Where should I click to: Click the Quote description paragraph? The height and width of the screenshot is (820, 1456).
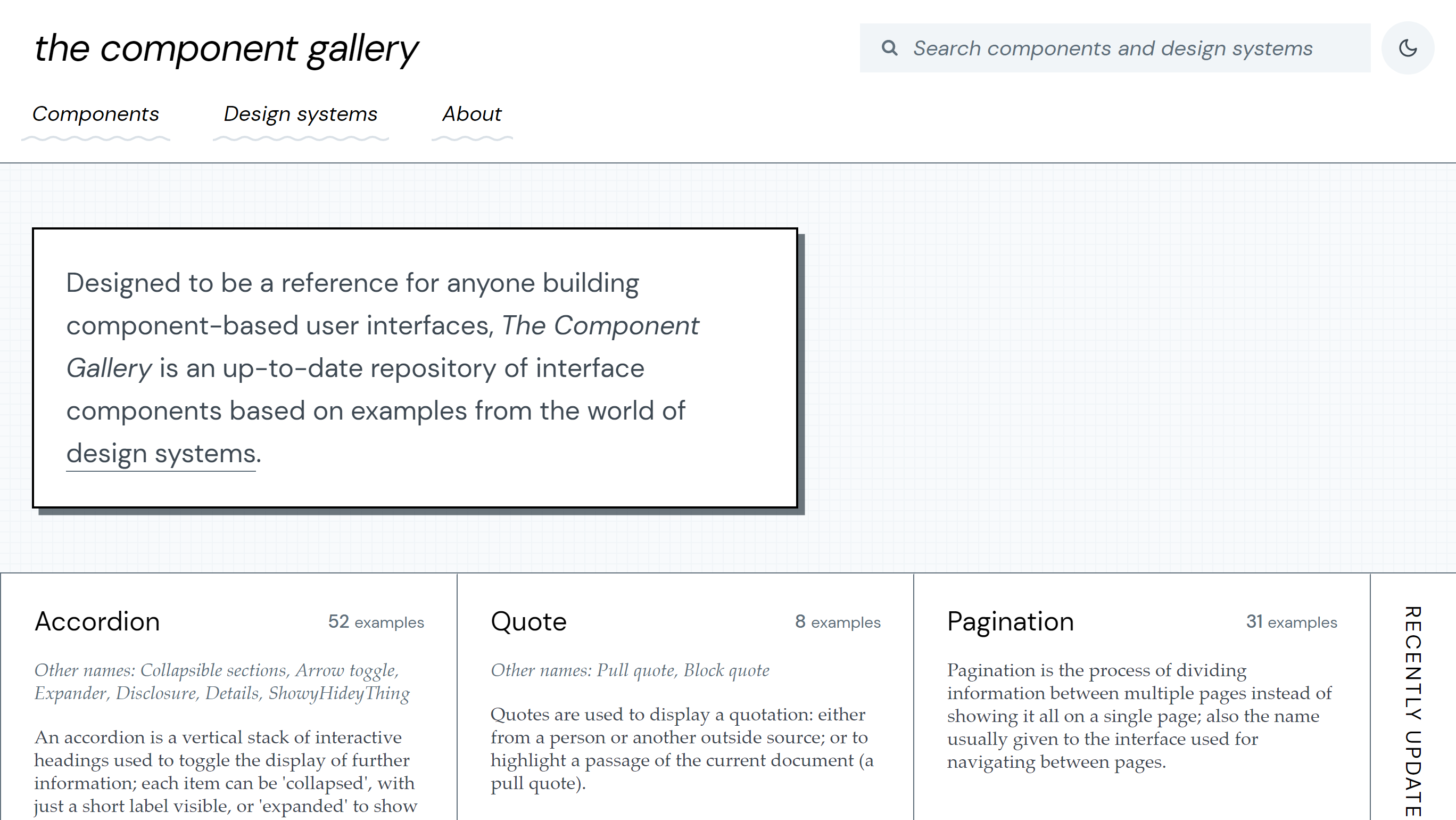pos(682,748)
